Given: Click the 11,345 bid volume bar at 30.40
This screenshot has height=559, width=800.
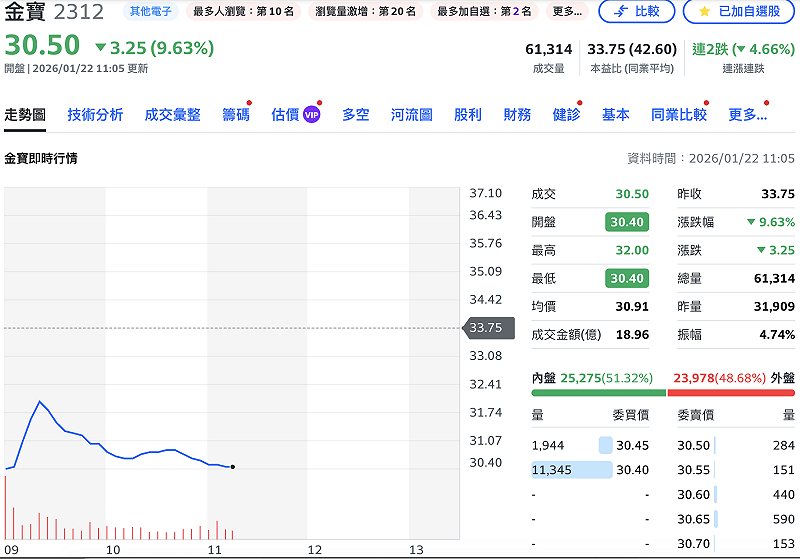Looking at the screenshot, I should (x=572, y=470).
